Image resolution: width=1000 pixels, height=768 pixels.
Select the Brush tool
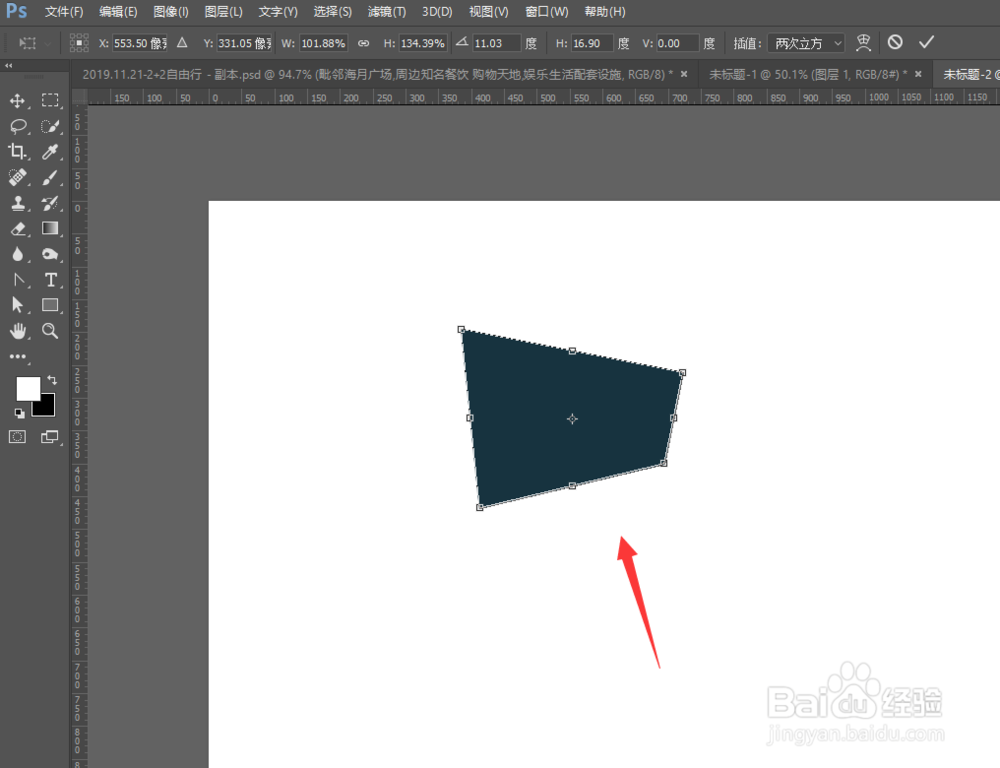coord(50,177)
